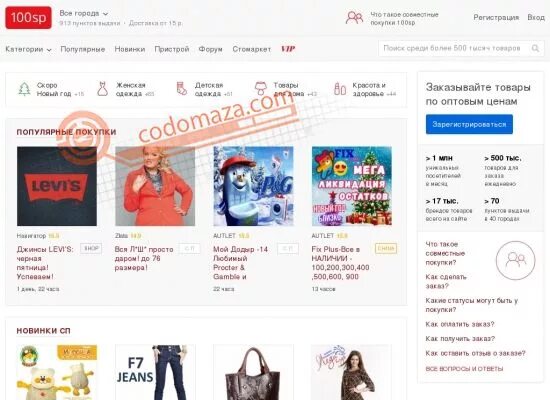Image resolution: width=550 pixels, height=400 pixels.
Task: Open the VIP menu link
Action: [288, 49]
